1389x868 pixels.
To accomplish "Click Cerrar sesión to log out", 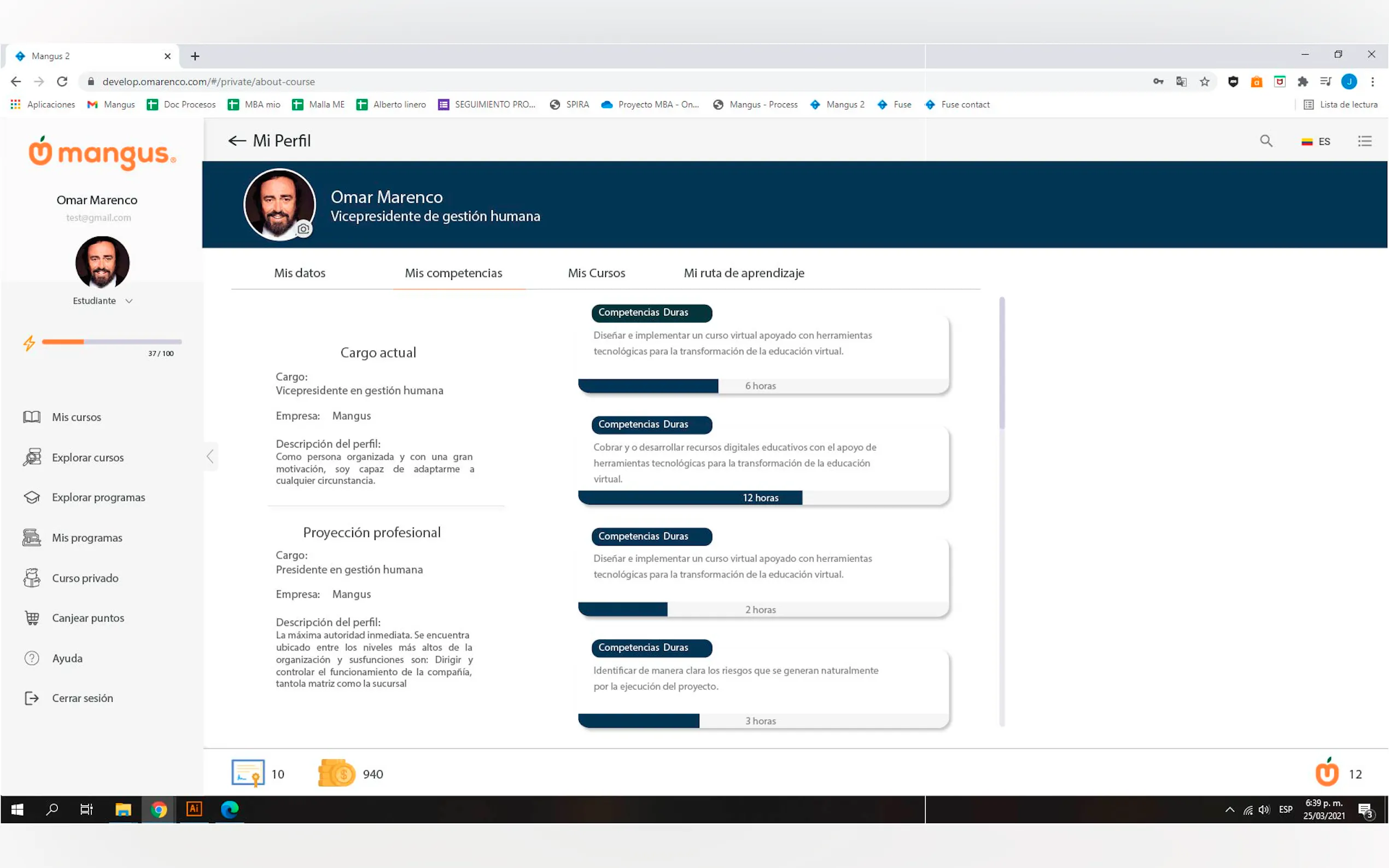I will 82,699.
